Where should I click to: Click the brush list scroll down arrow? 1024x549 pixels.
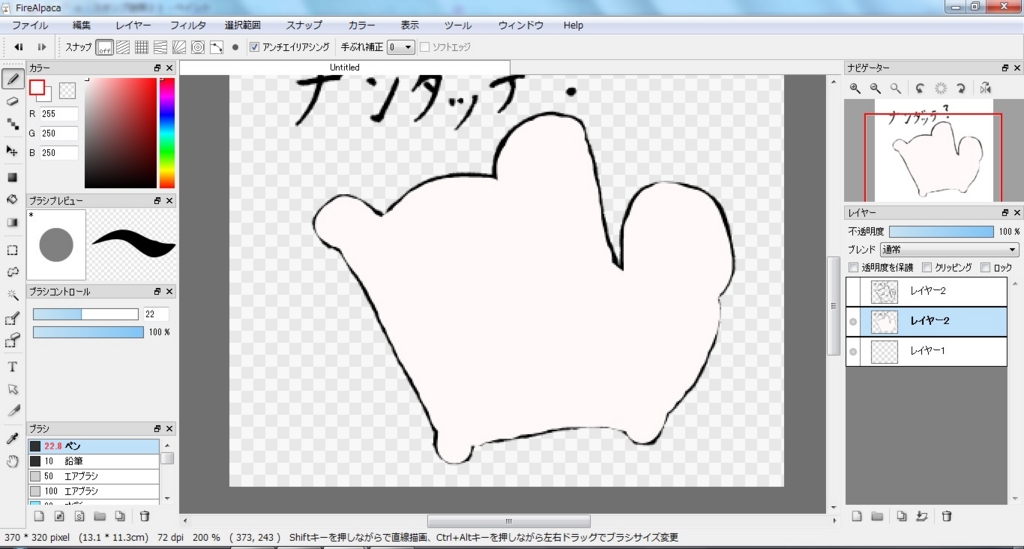pos(167,499)
